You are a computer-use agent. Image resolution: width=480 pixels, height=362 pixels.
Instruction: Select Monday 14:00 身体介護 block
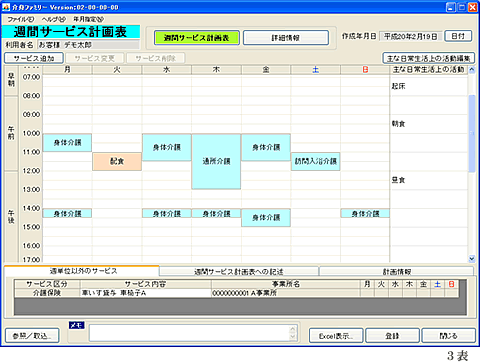tap(67, 214)
